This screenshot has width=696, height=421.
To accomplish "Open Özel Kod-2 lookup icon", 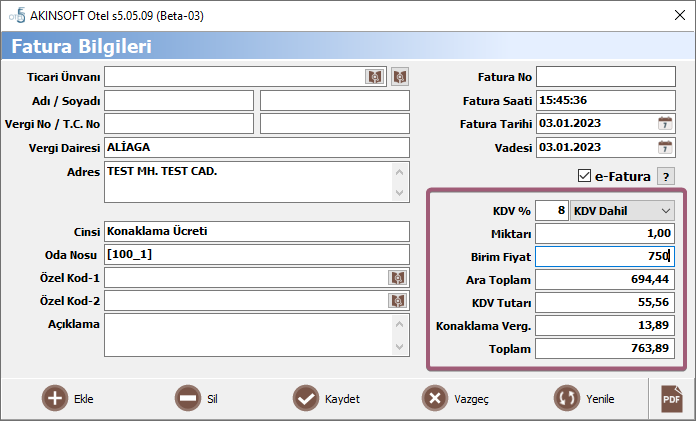I will (x=398, y=301).
